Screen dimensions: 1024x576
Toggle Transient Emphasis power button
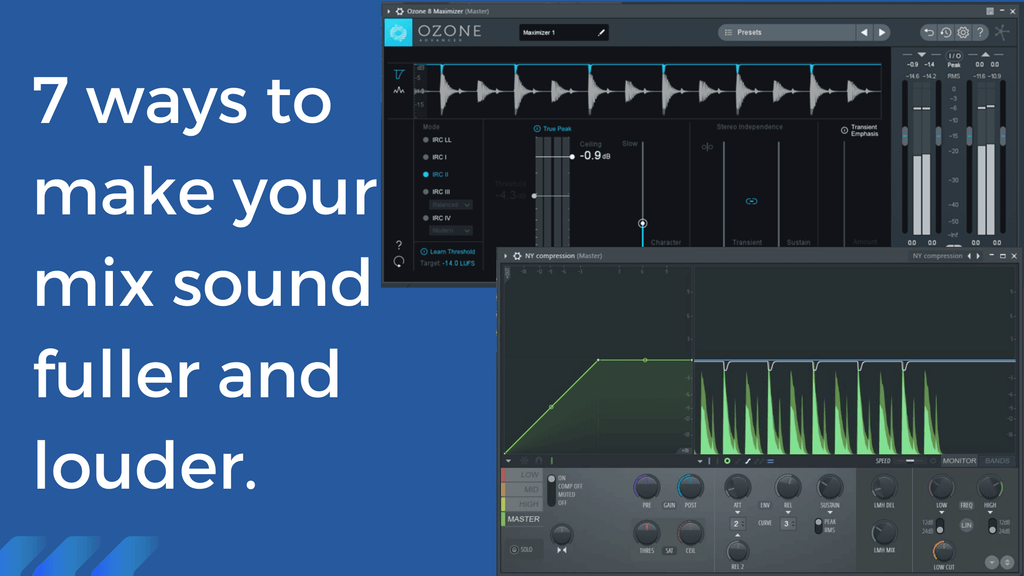pyautogui.click(x=844, y=129)
